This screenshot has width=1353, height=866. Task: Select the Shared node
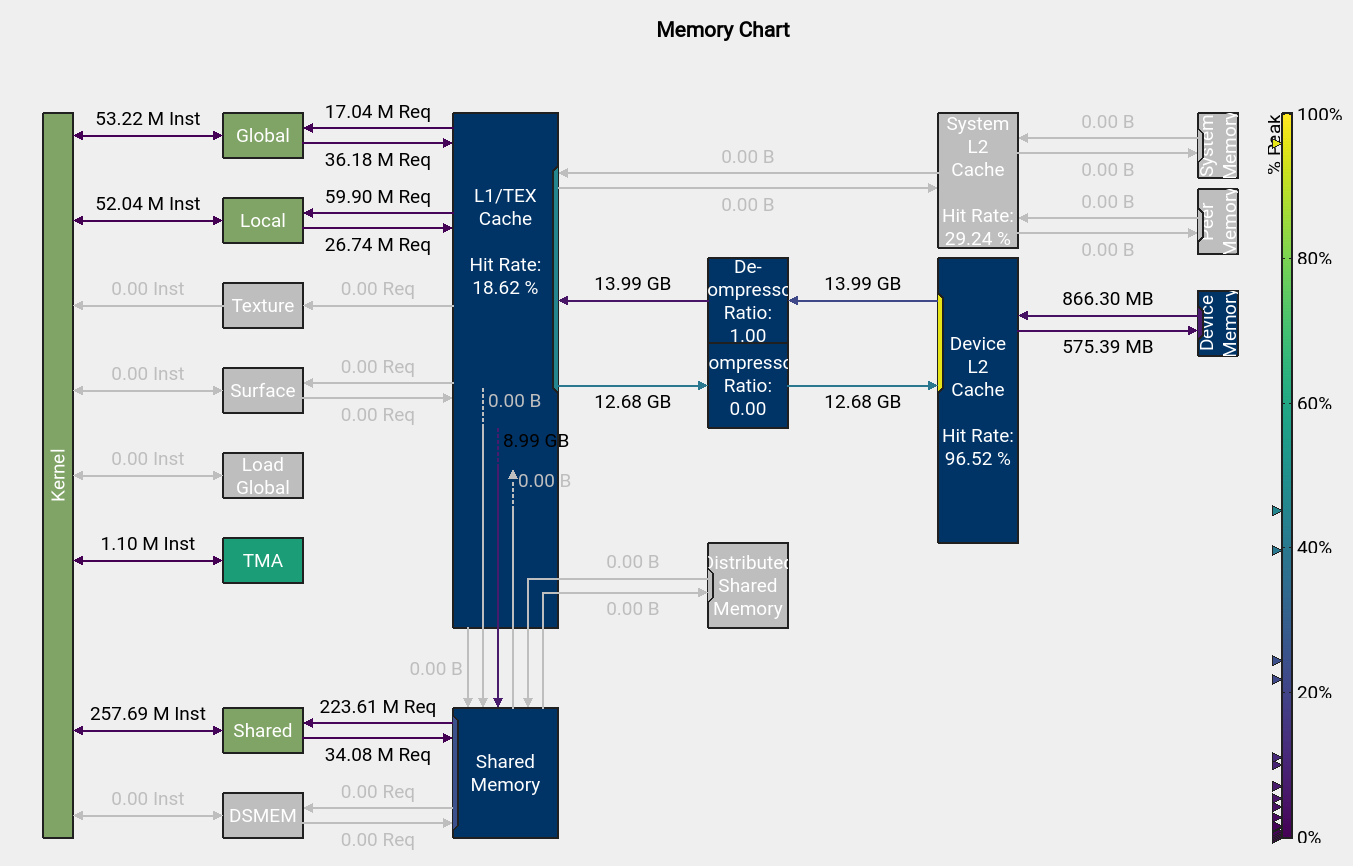pos(263,731)
